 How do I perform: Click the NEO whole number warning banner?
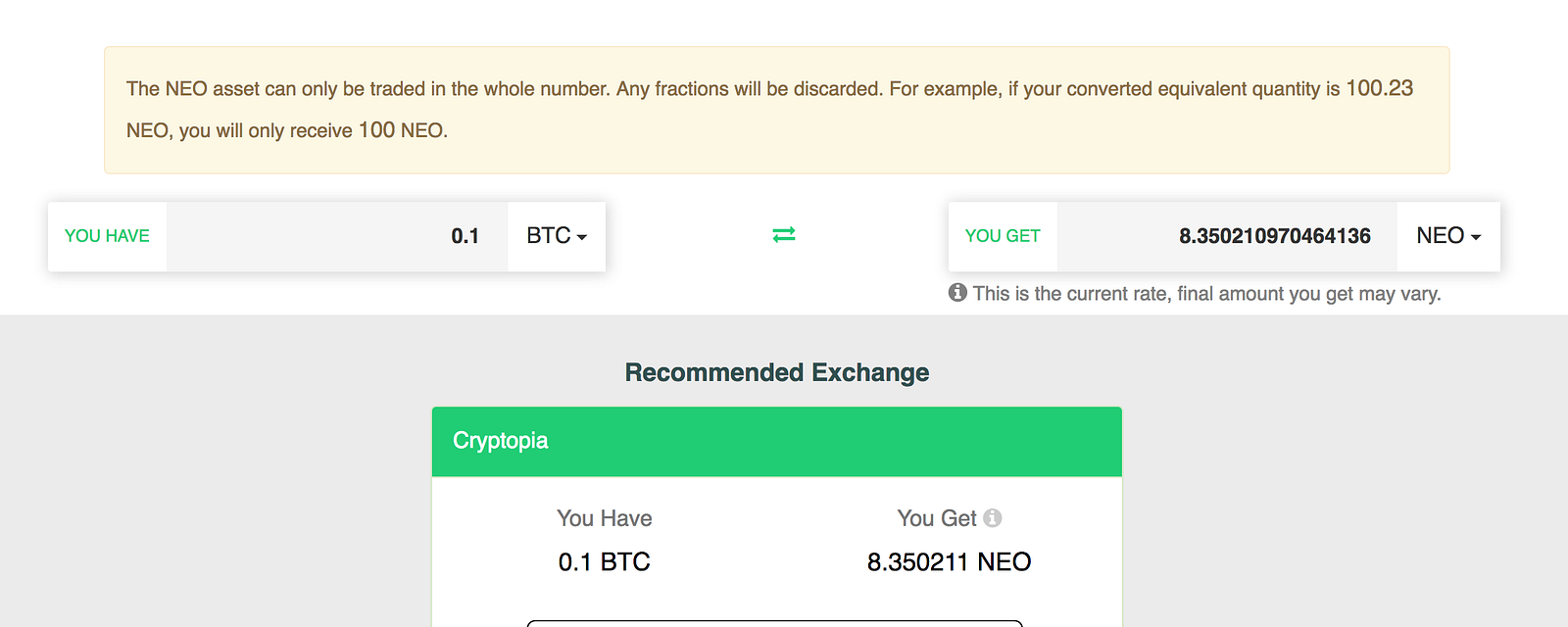pos(776,110)
